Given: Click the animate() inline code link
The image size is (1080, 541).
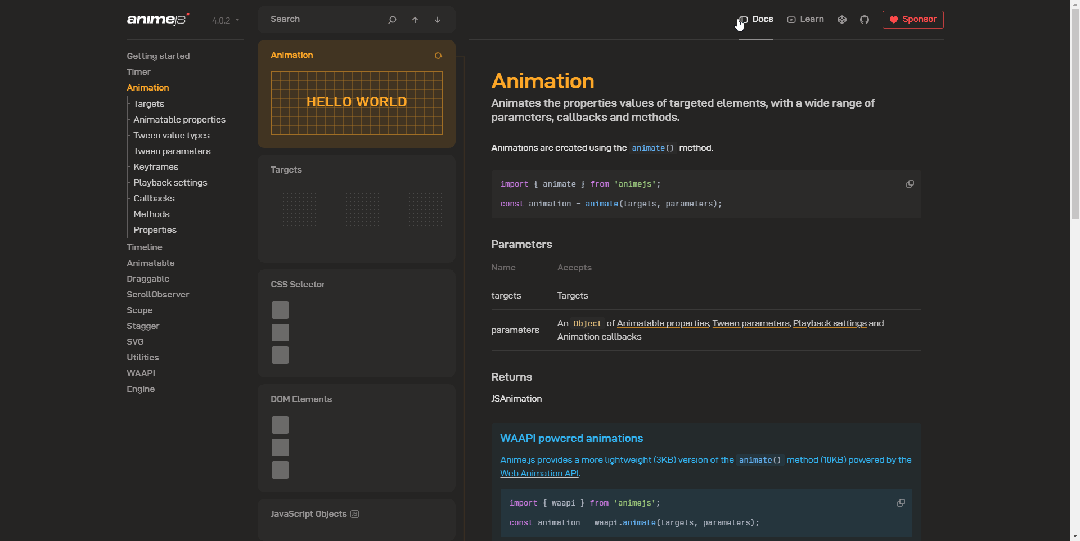Looking at the screenshot, I should coord(653,148).
